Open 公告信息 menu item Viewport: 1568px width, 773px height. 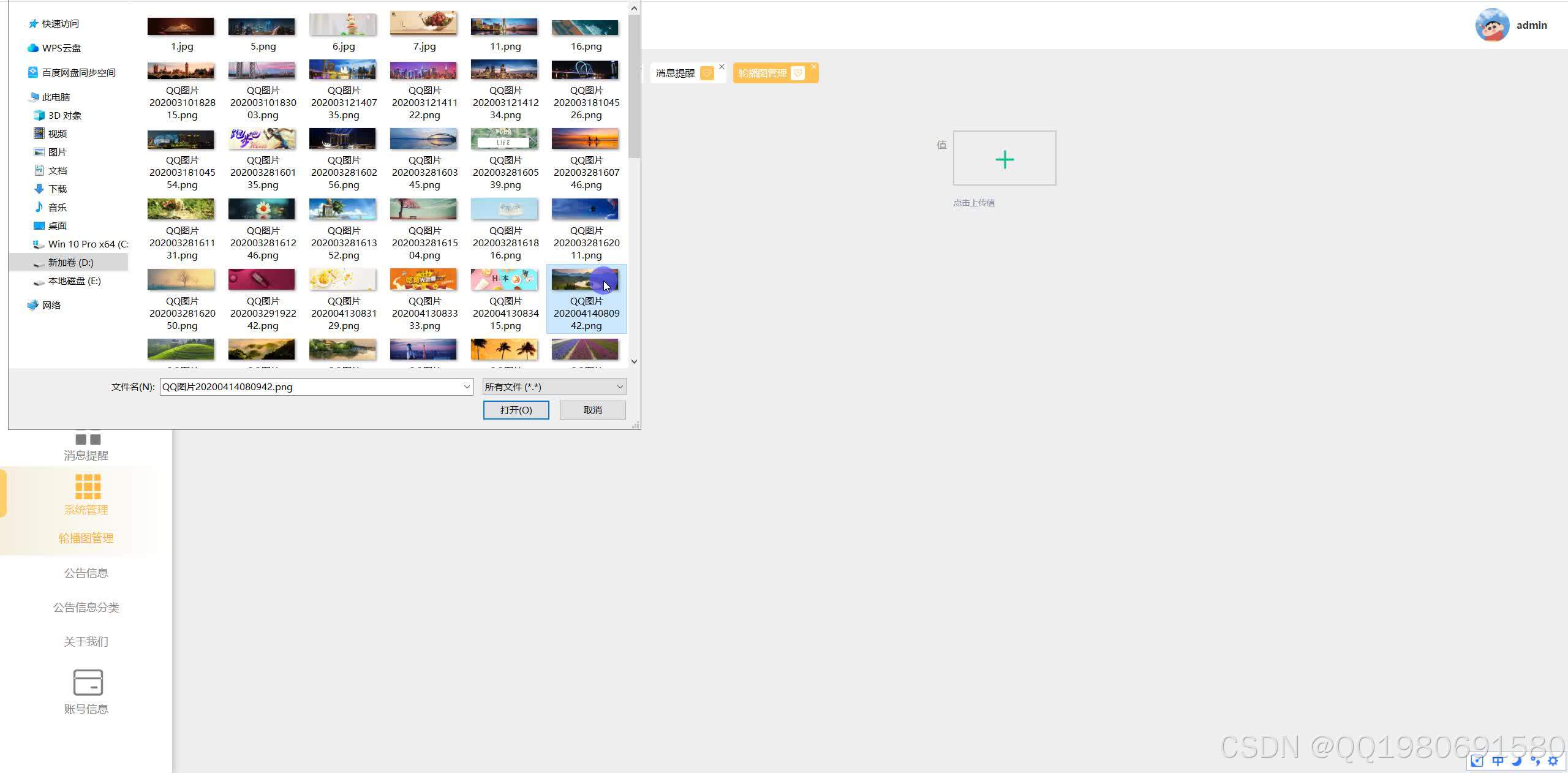86,573
